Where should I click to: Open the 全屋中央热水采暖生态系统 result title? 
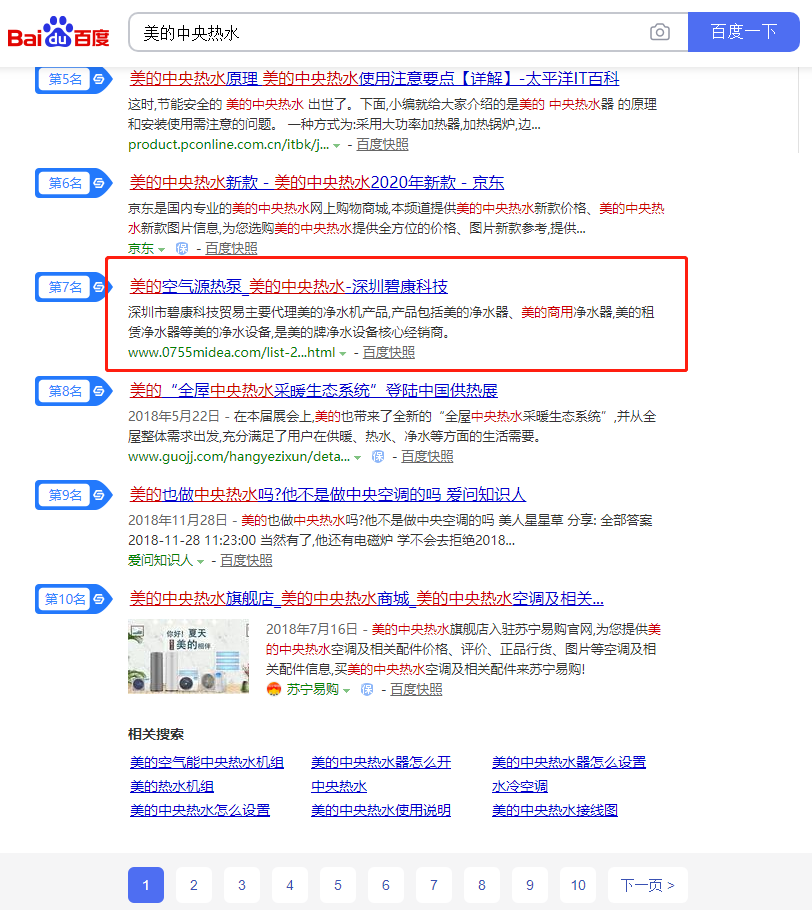click(313, 390)
